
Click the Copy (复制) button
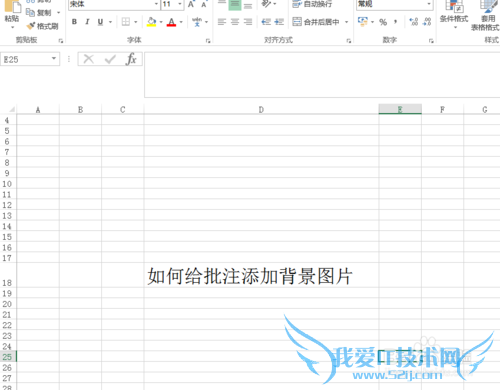pos(39,13)
